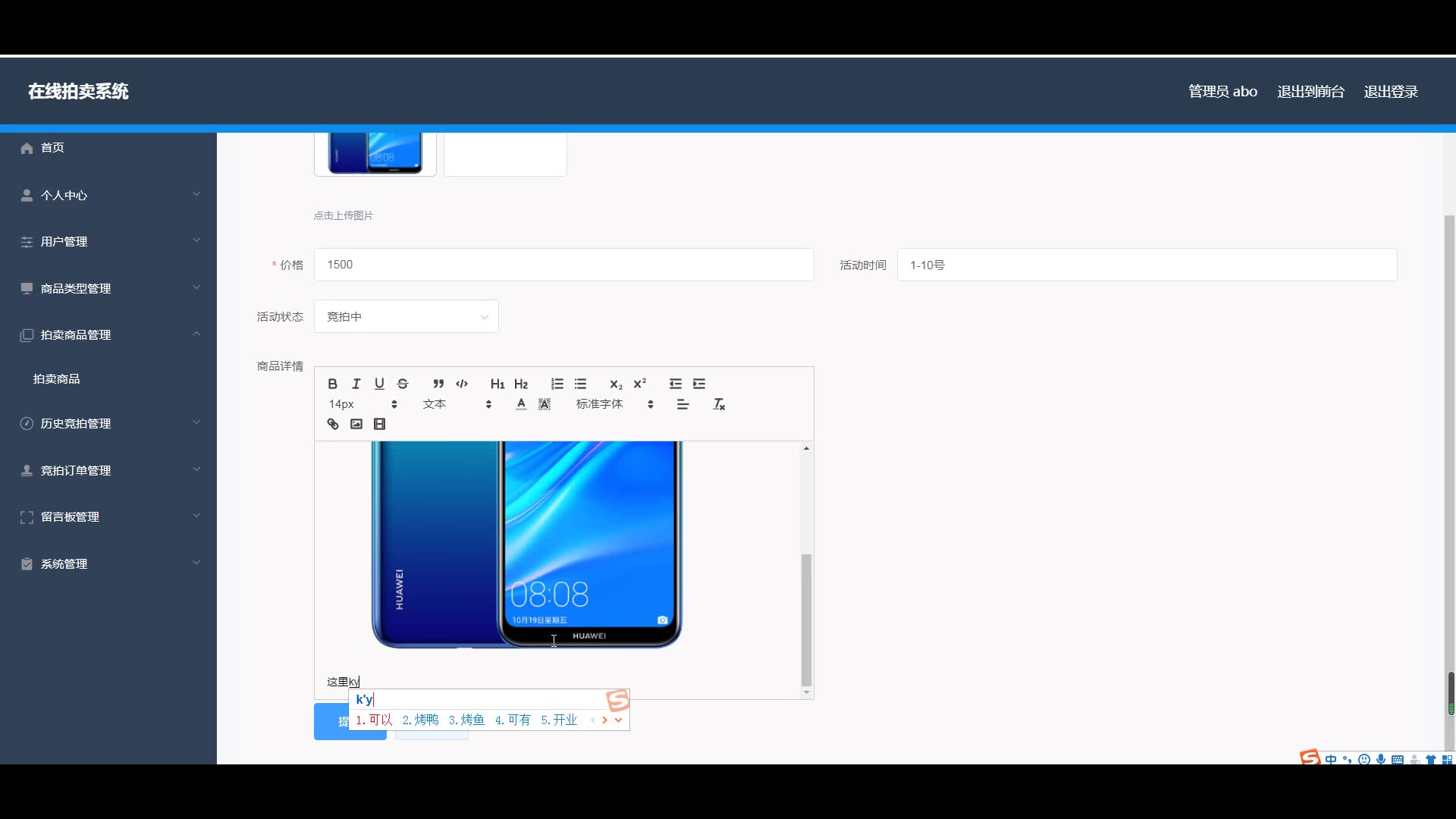Expand the IME candidate list downward

[619, 720]
